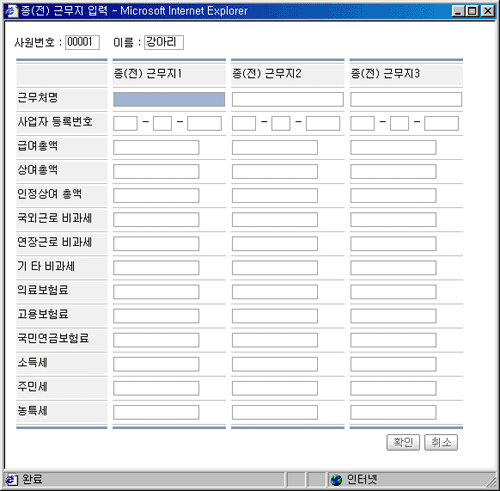Click 근무처명 field for 근무지3
This screenshot has height=491, width=500.
[x=406, y=99]
